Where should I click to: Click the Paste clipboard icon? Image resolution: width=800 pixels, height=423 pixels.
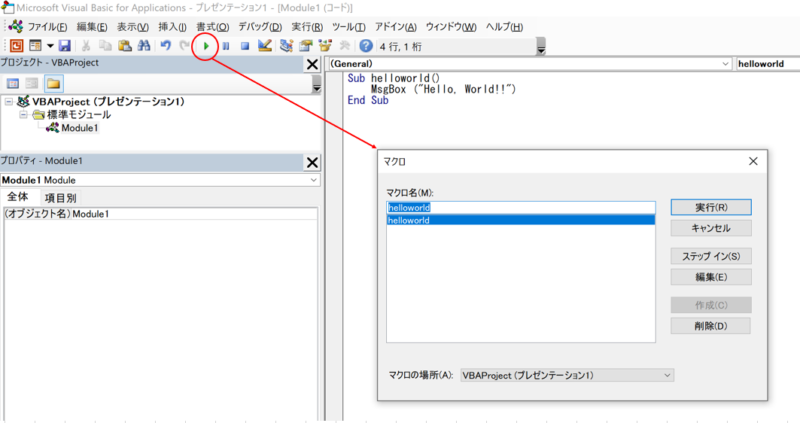(124, 46)
